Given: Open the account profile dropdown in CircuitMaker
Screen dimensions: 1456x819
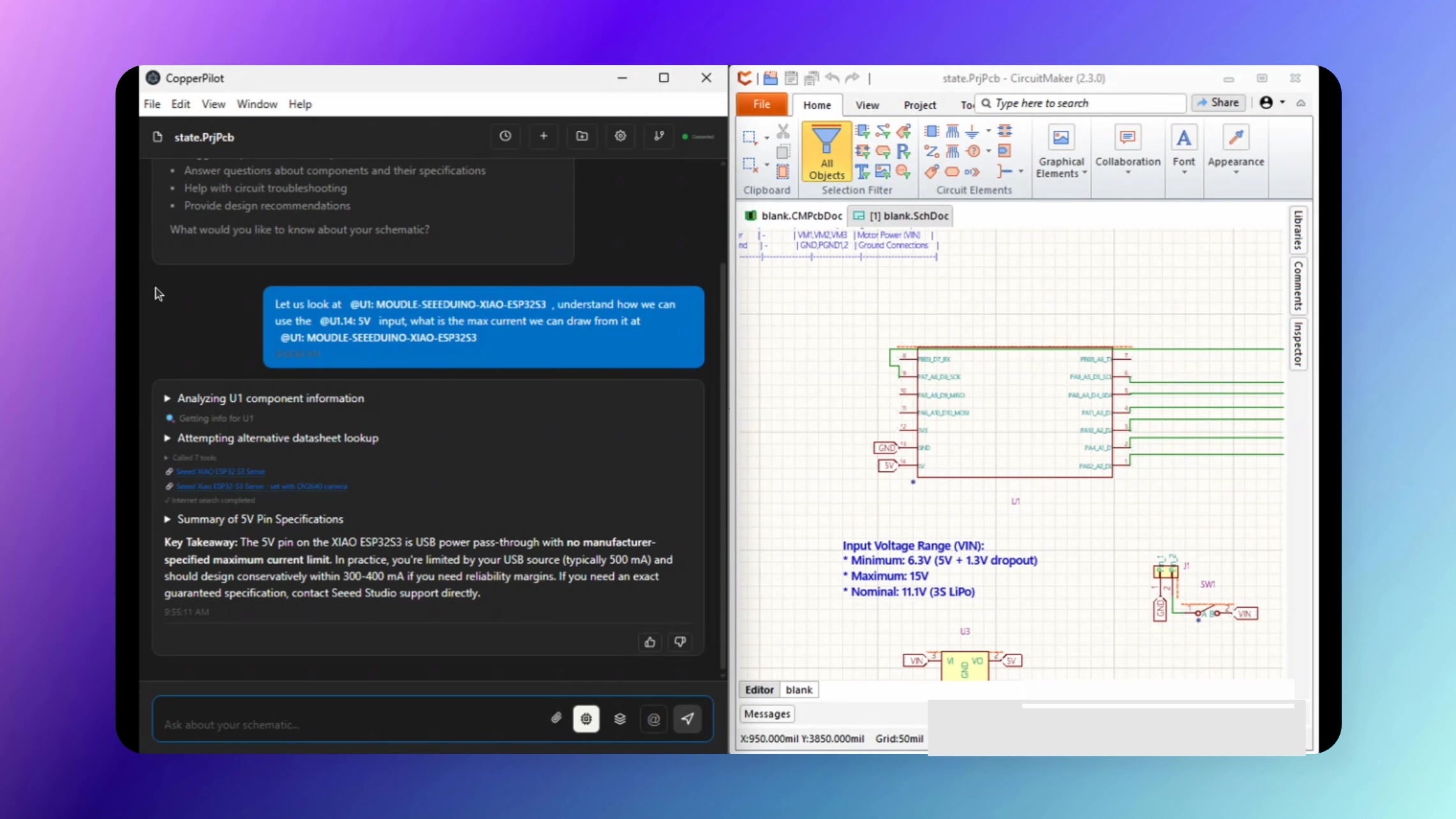Looking at the screenshot, I should (1272, 103).
